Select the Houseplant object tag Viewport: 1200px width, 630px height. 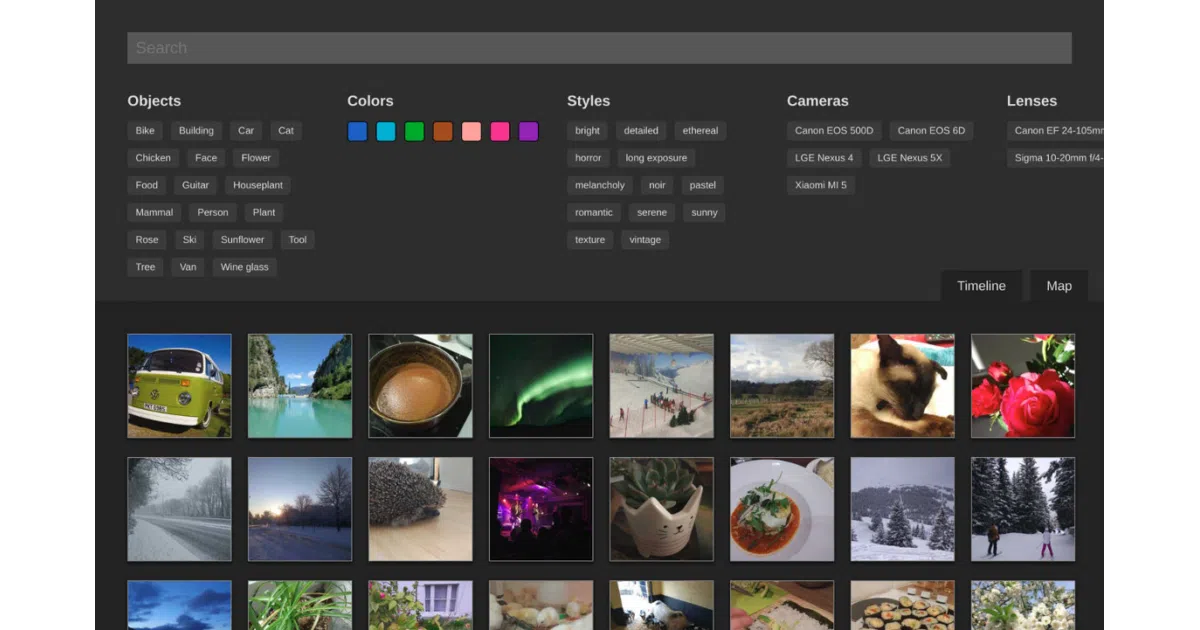[258, 185]
